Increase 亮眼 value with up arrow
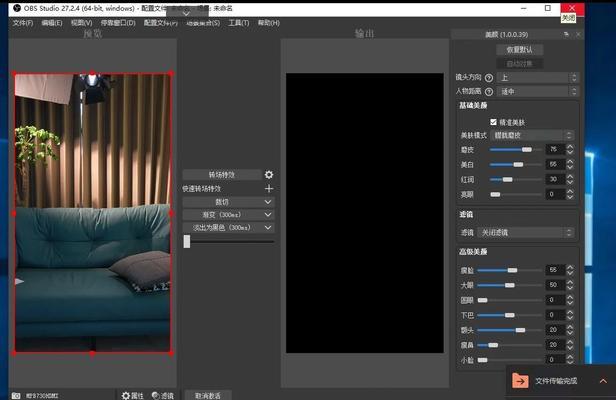The image size is (616, 400). (x=570, y=191)
